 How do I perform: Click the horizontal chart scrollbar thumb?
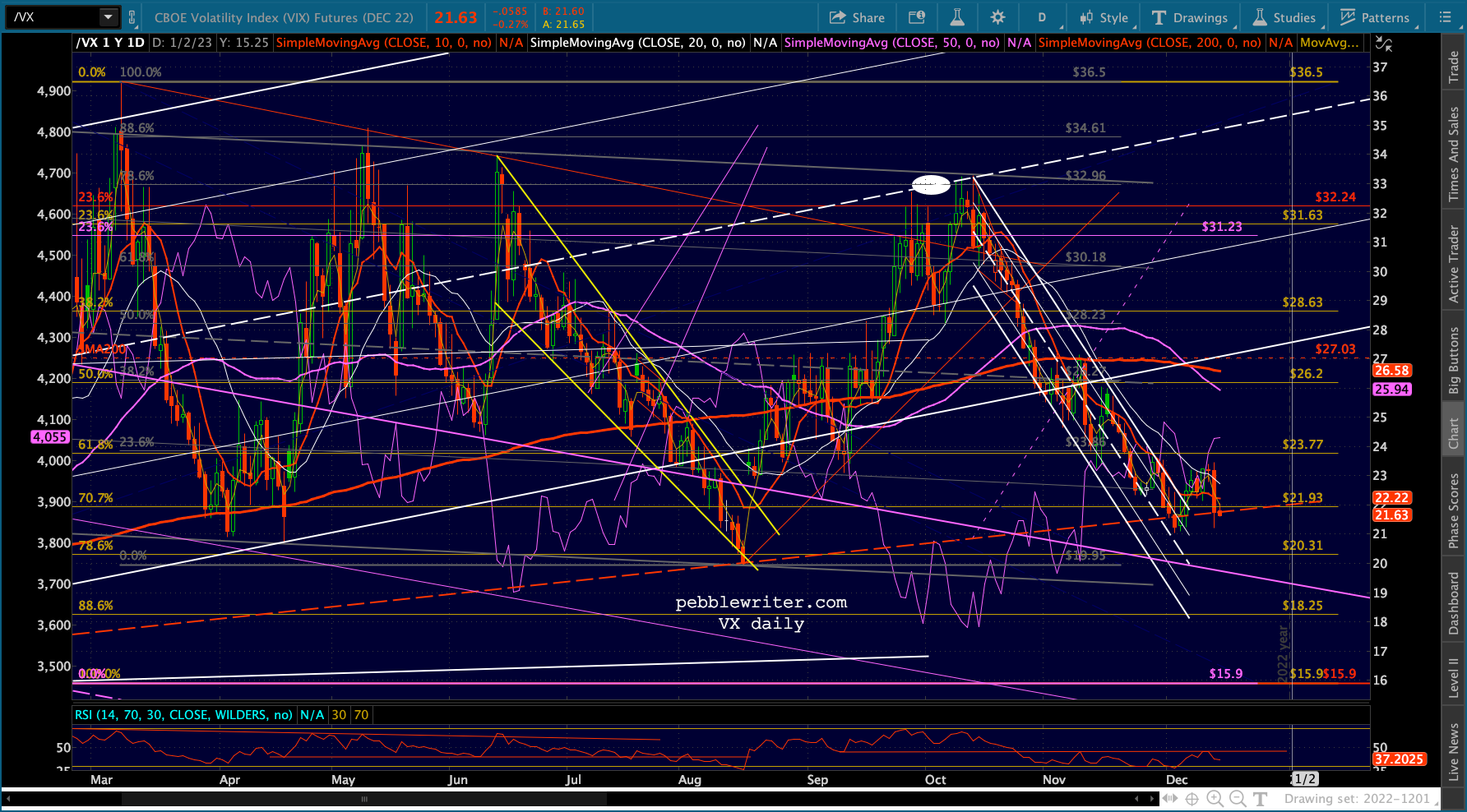pos(363,799)
